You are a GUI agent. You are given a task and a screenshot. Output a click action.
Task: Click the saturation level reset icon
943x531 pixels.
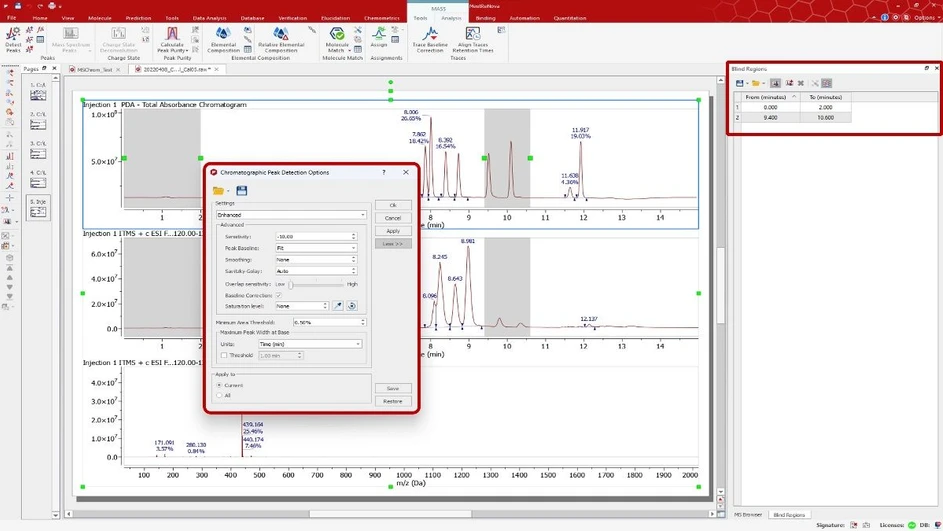[x=352, y=306]
